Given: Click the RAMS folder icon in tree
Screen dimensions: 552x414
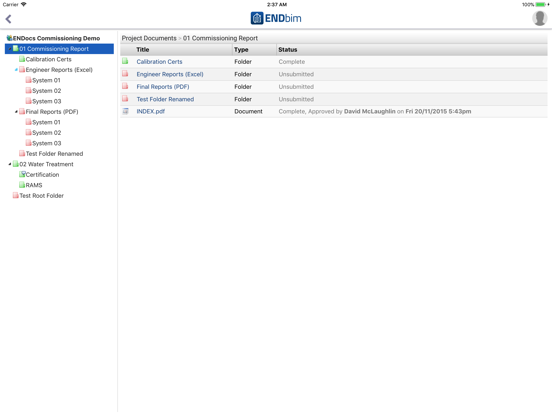Looking at the screenshot, I should (x=22, y=185).
